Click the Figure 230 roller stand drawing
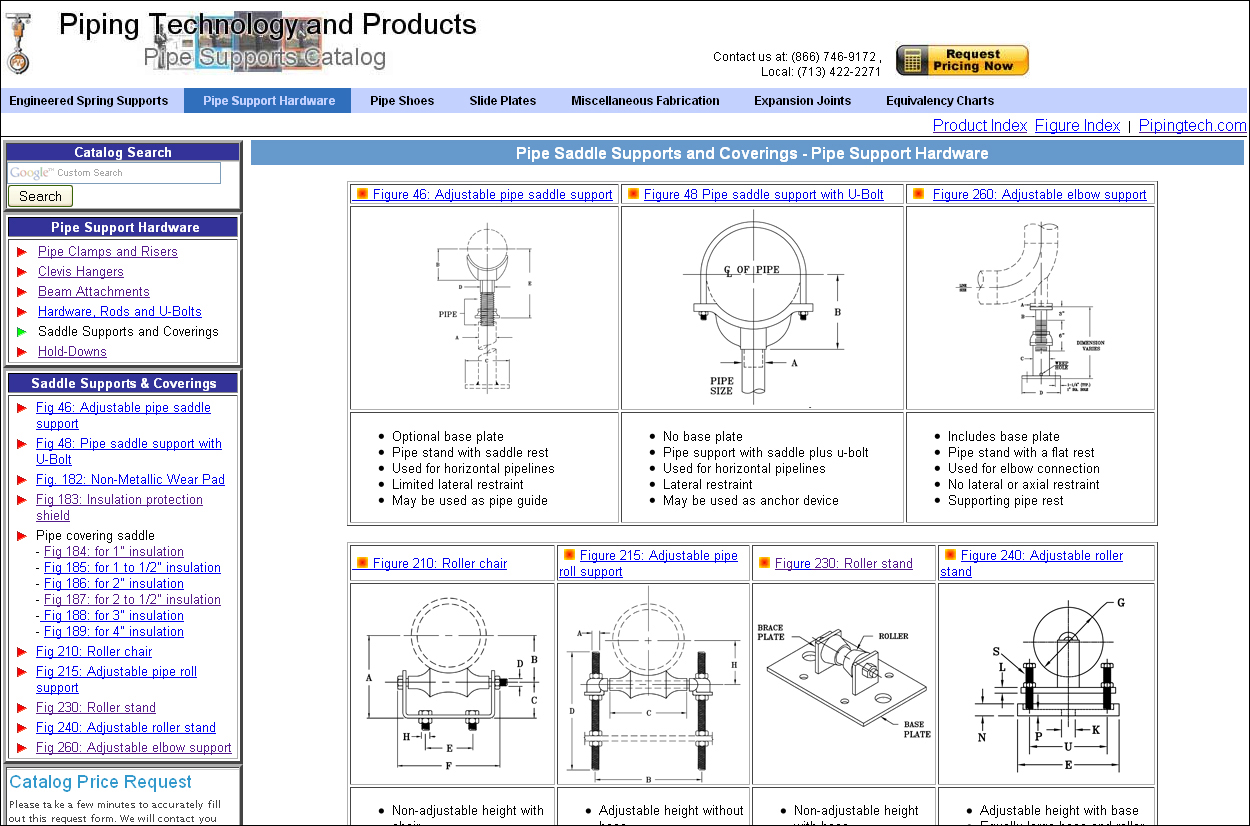Screen dimensions: 1250x826 tap(844, 684)
